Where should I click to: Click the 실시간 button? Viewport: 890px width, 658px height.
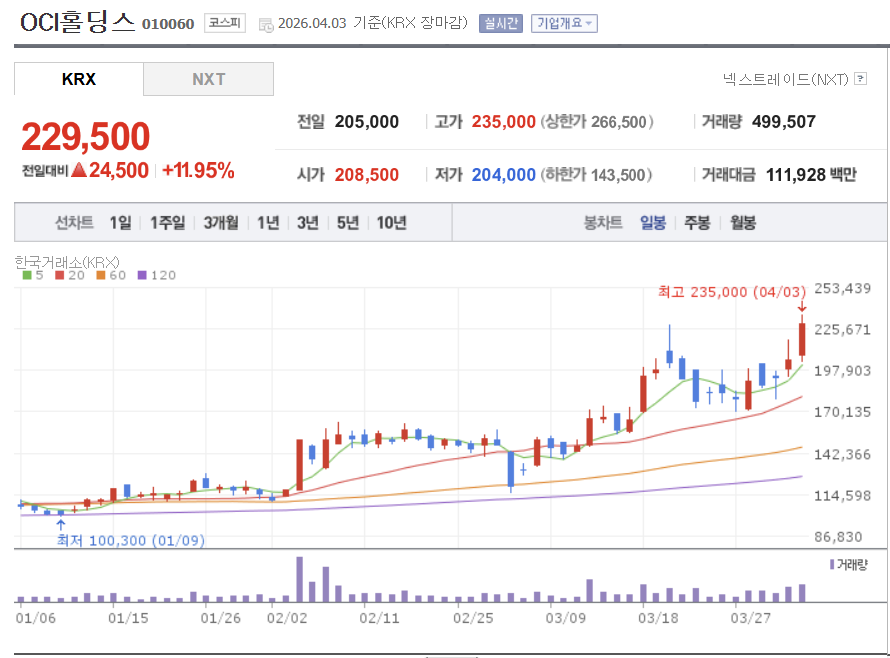pos(501,23)
